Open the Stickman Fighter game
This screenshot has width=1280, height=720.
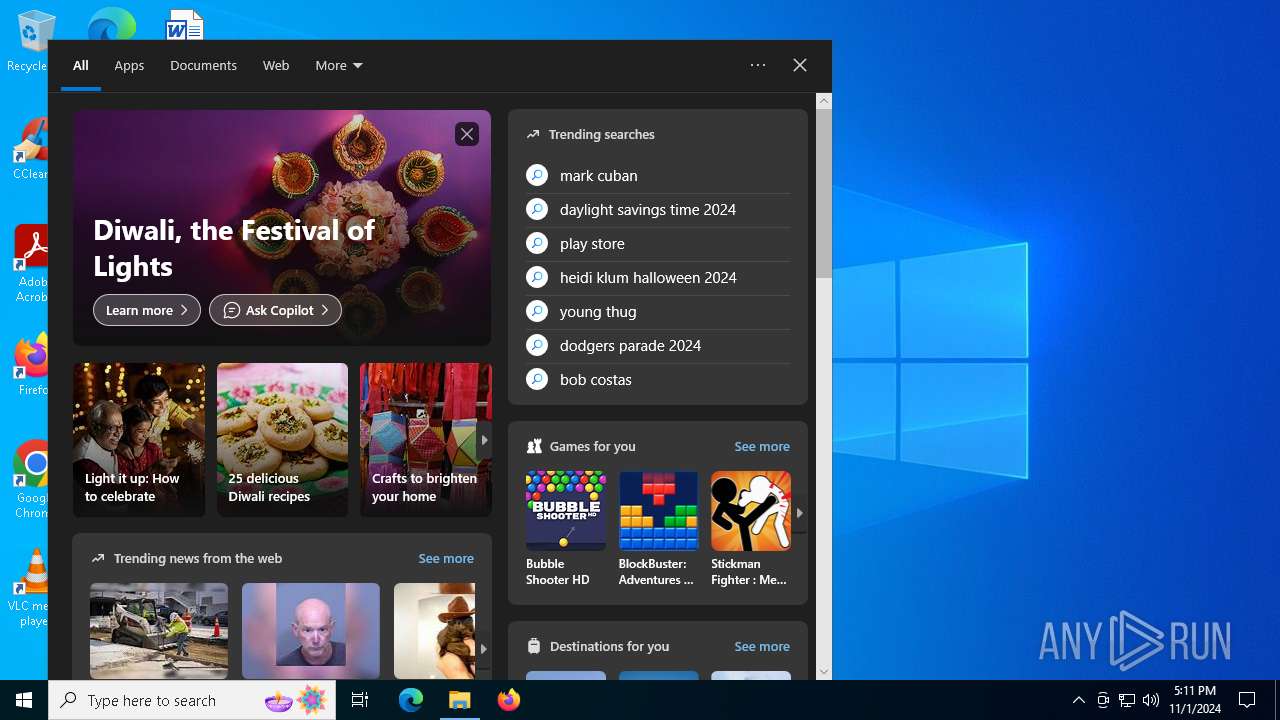point(751,529)
